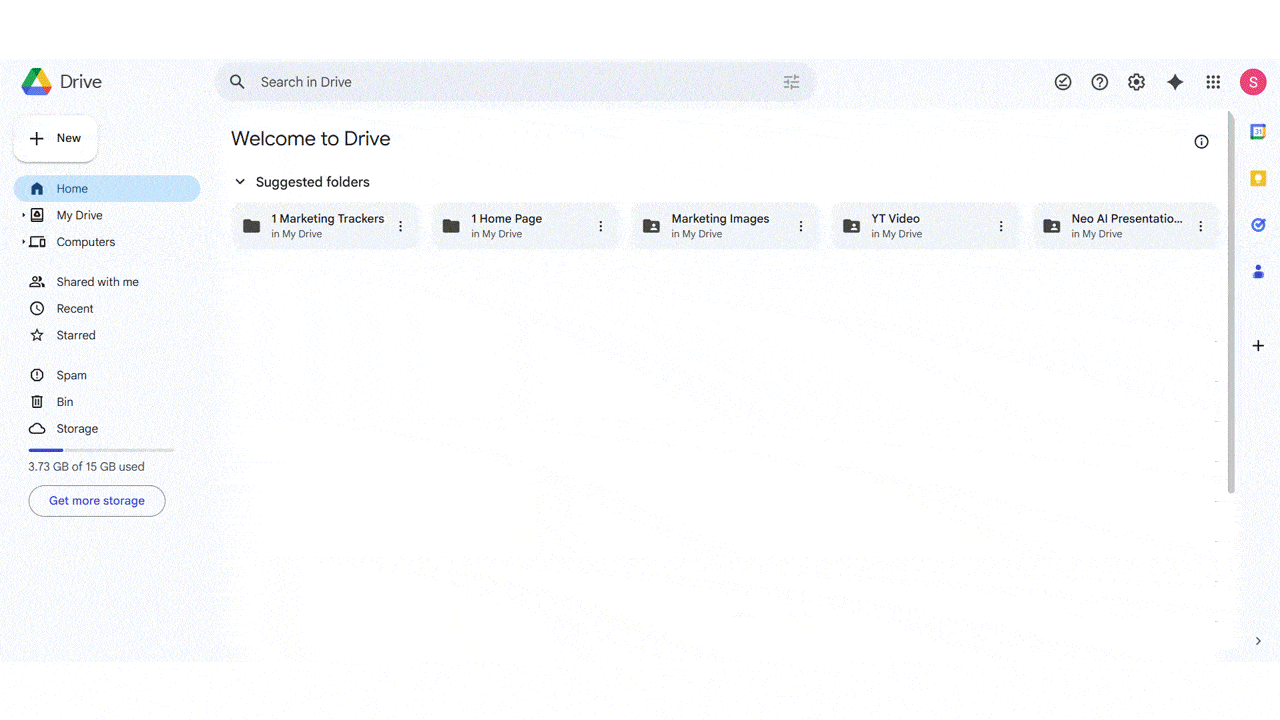Click the Welcome to Drive heading
The image size is (1280, 720).
click(x=311, y=139)
